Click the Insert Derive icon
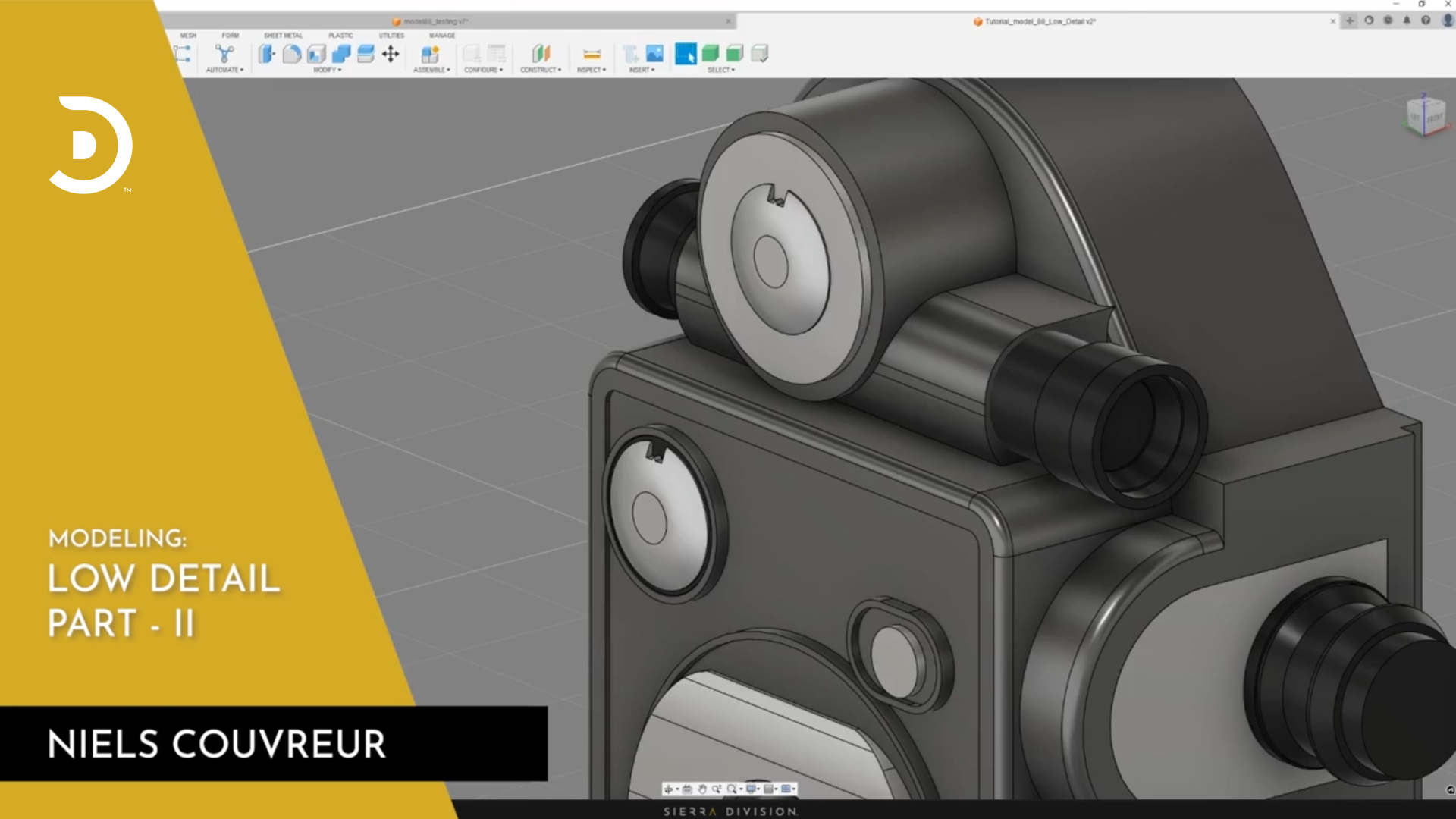Viewport: 1456px width, 819px height. [630, 54]
